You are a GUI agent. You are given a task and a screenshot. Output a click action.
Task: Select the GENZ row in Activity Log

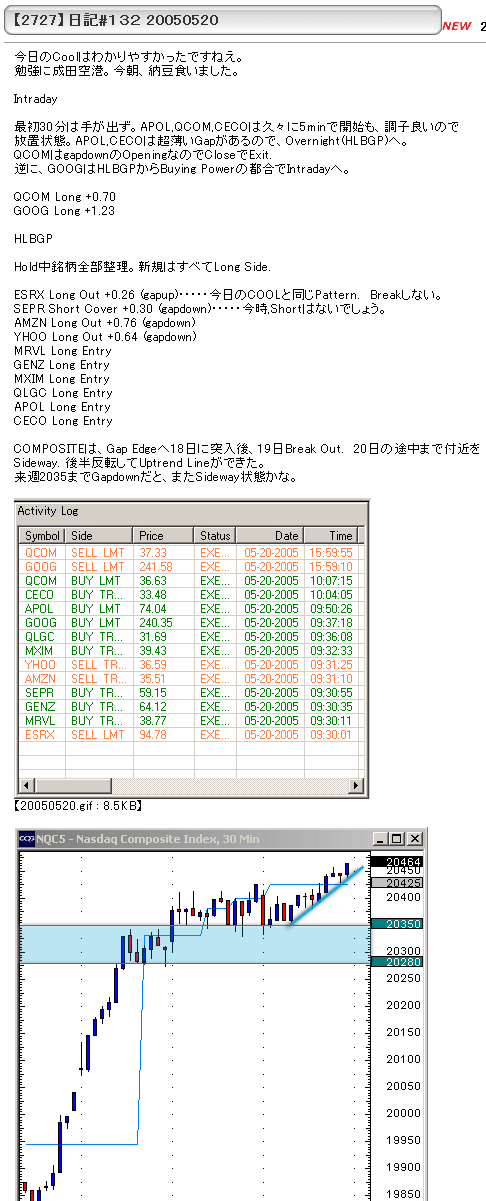tap(193, 706)
